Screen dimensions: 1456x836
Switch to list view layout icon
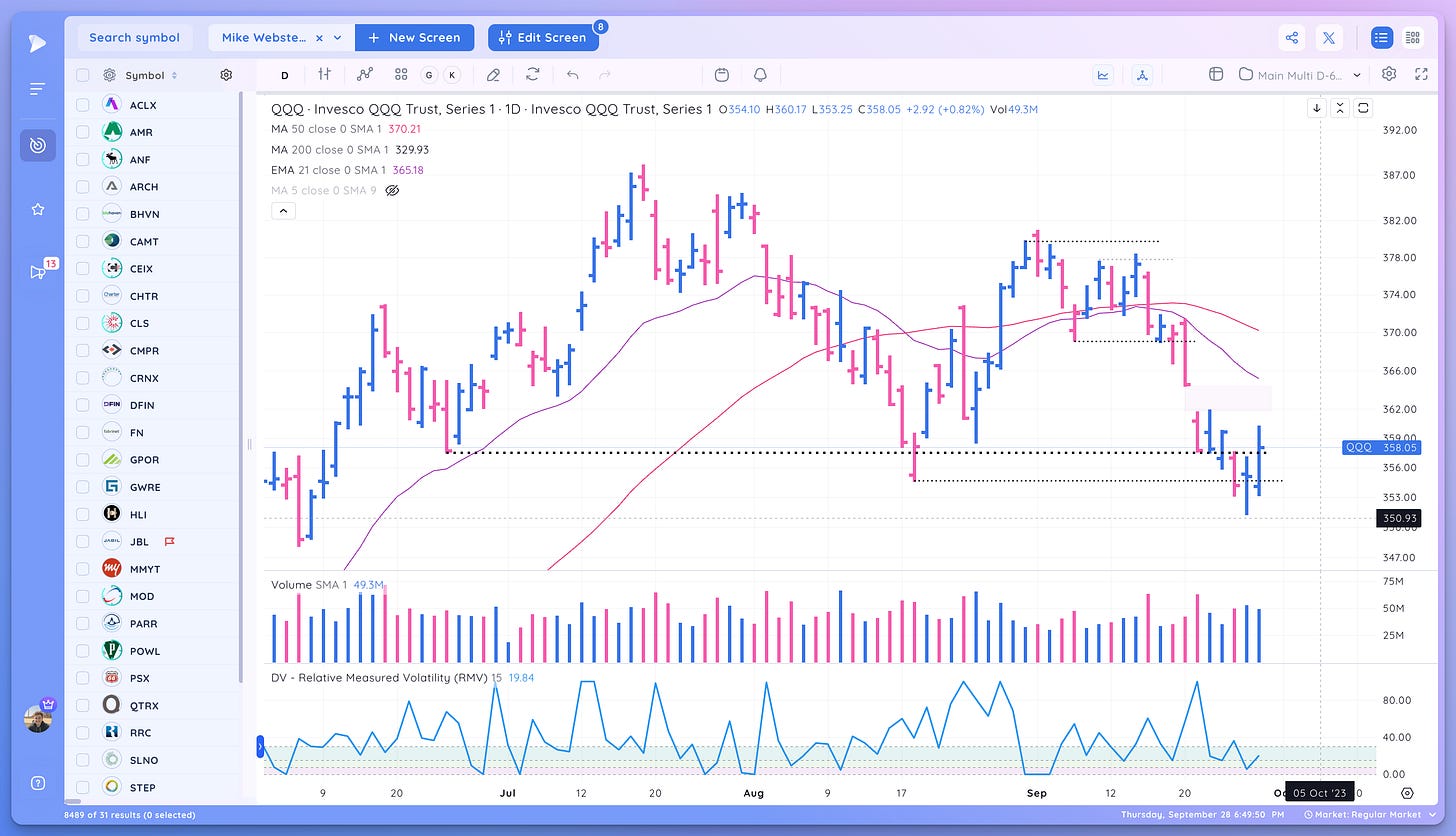tap(1382, 38)
